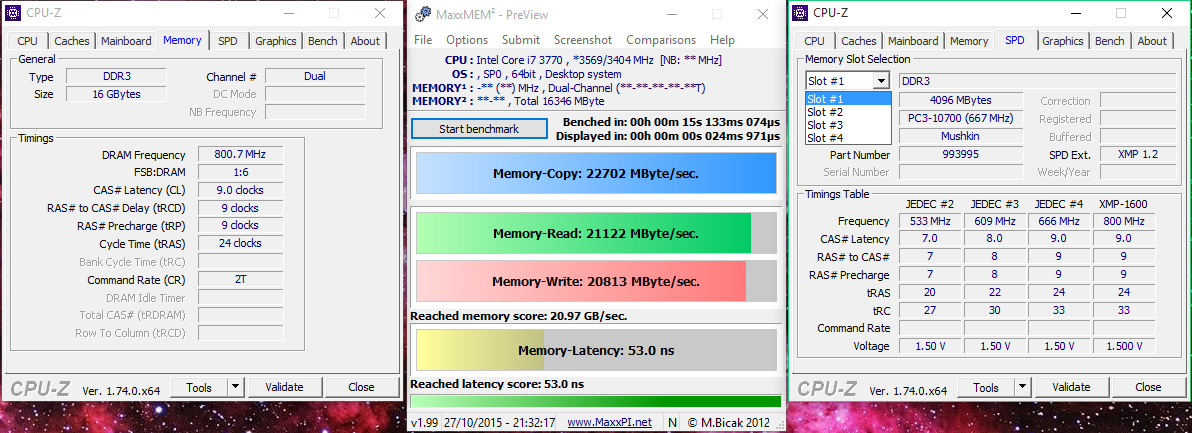Click DRAM Frequency 800.7 MHz field
1192x433 pixels.
click(x=240, y=154)
